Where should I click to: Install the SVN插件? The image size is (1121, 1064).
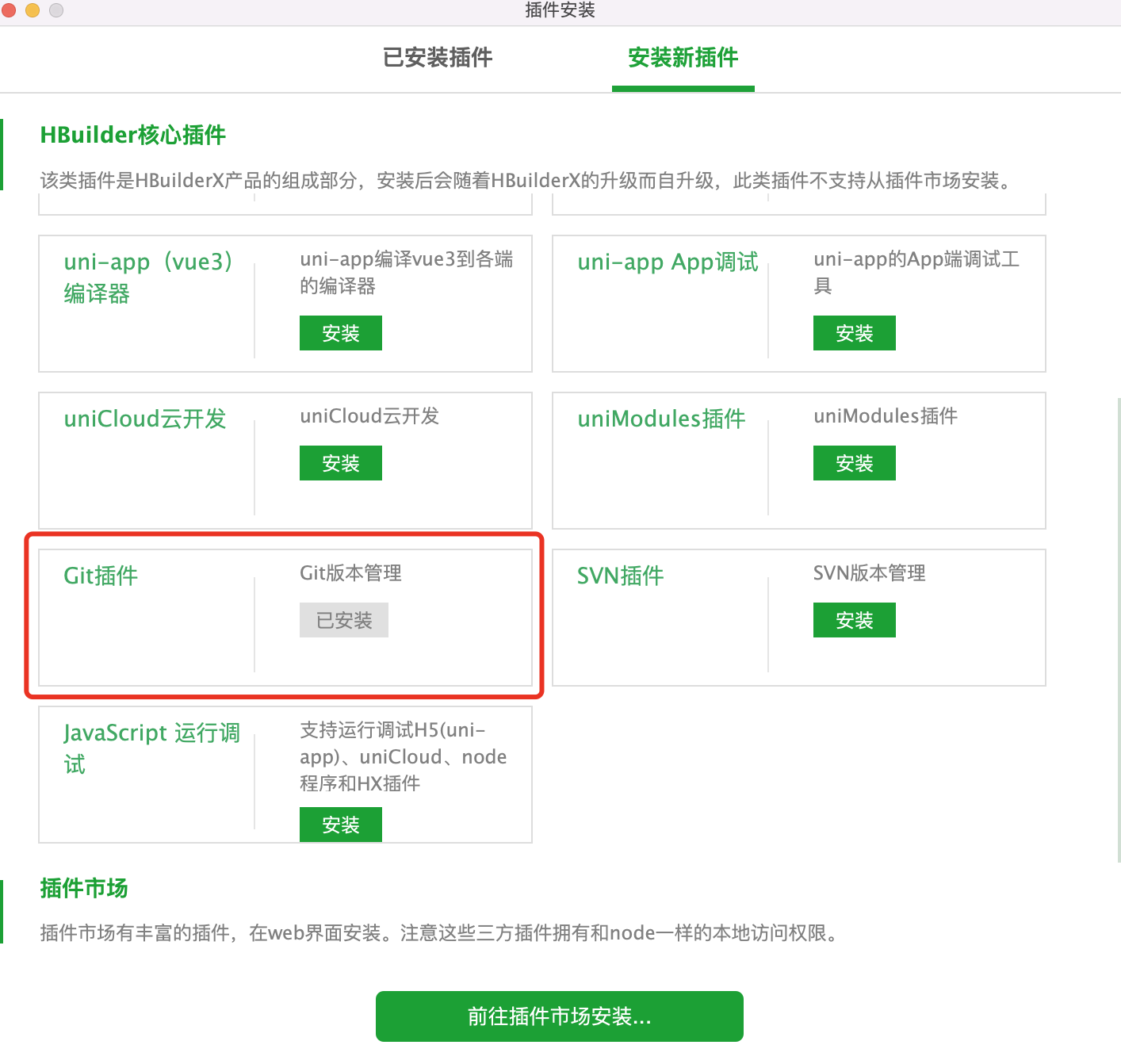(x=855, y=620)
